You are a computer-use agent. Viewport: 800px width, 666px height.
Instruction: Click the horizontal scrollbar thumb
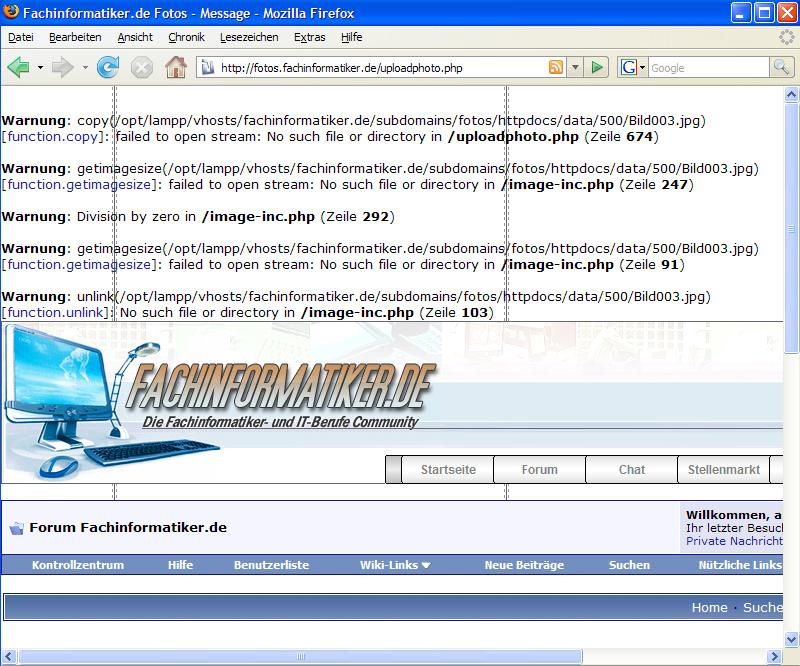point(301,656)
